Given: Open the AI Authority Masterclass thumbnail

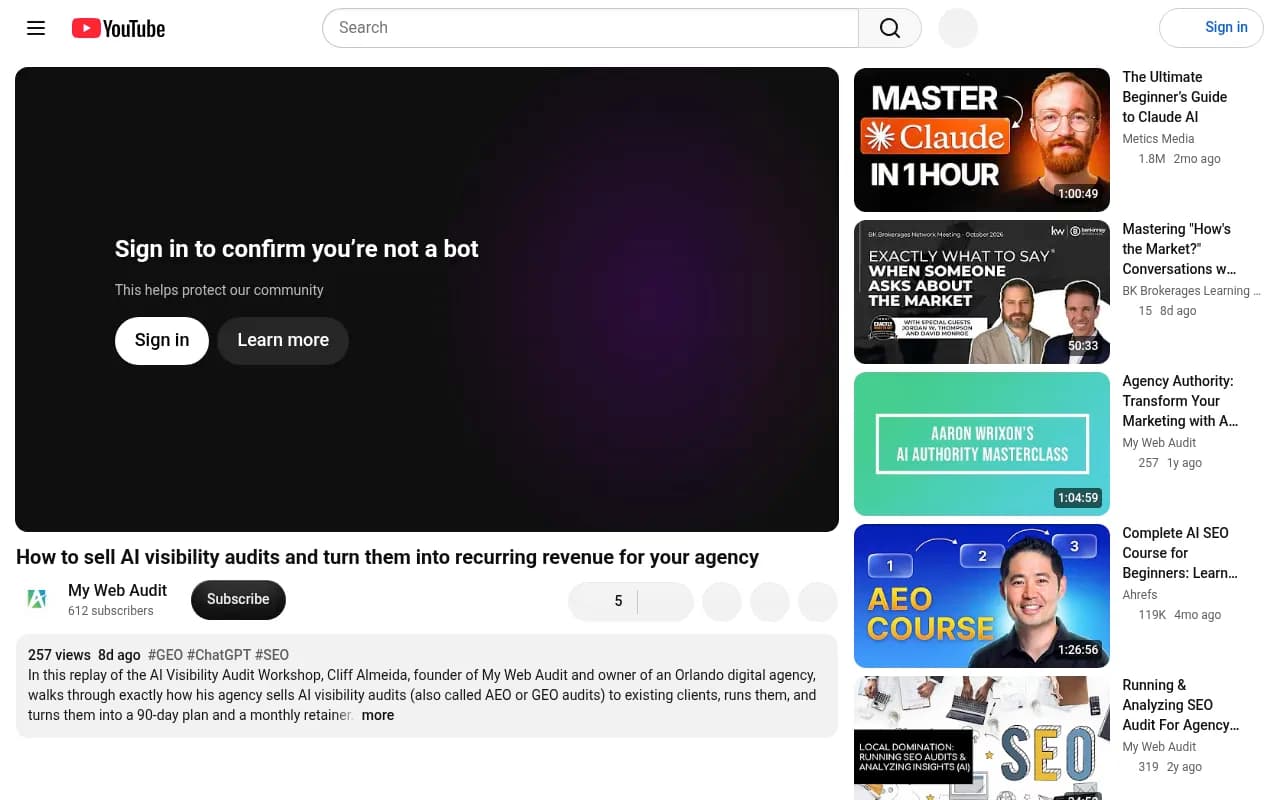Looking at the screenshot, I should (x=982, y=444).
